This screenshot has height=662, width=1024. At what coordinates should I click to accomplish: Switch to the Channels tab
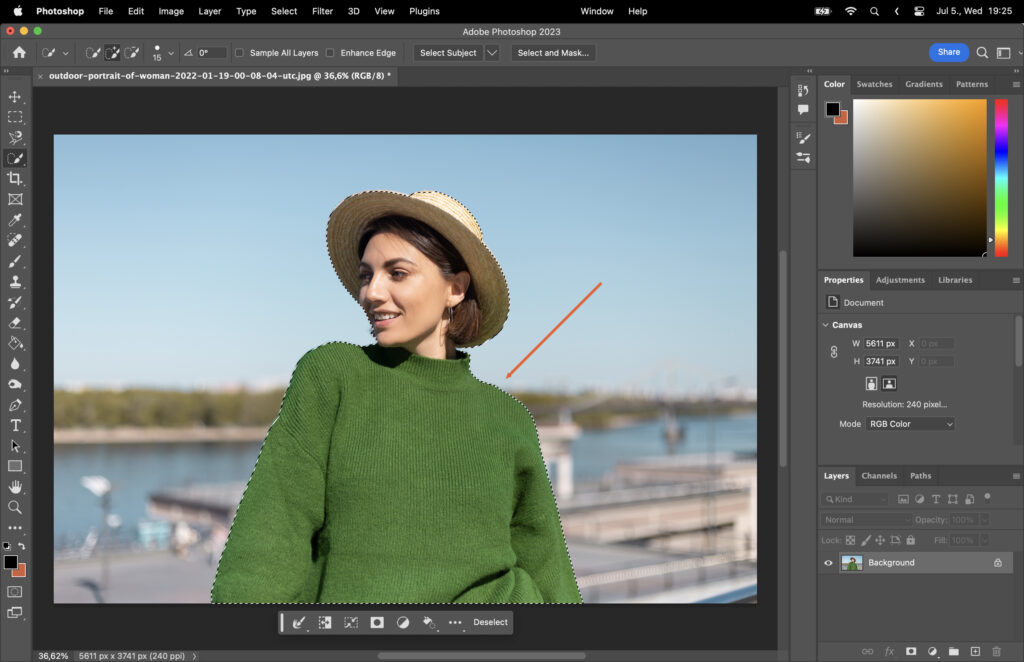pos(879,475)
